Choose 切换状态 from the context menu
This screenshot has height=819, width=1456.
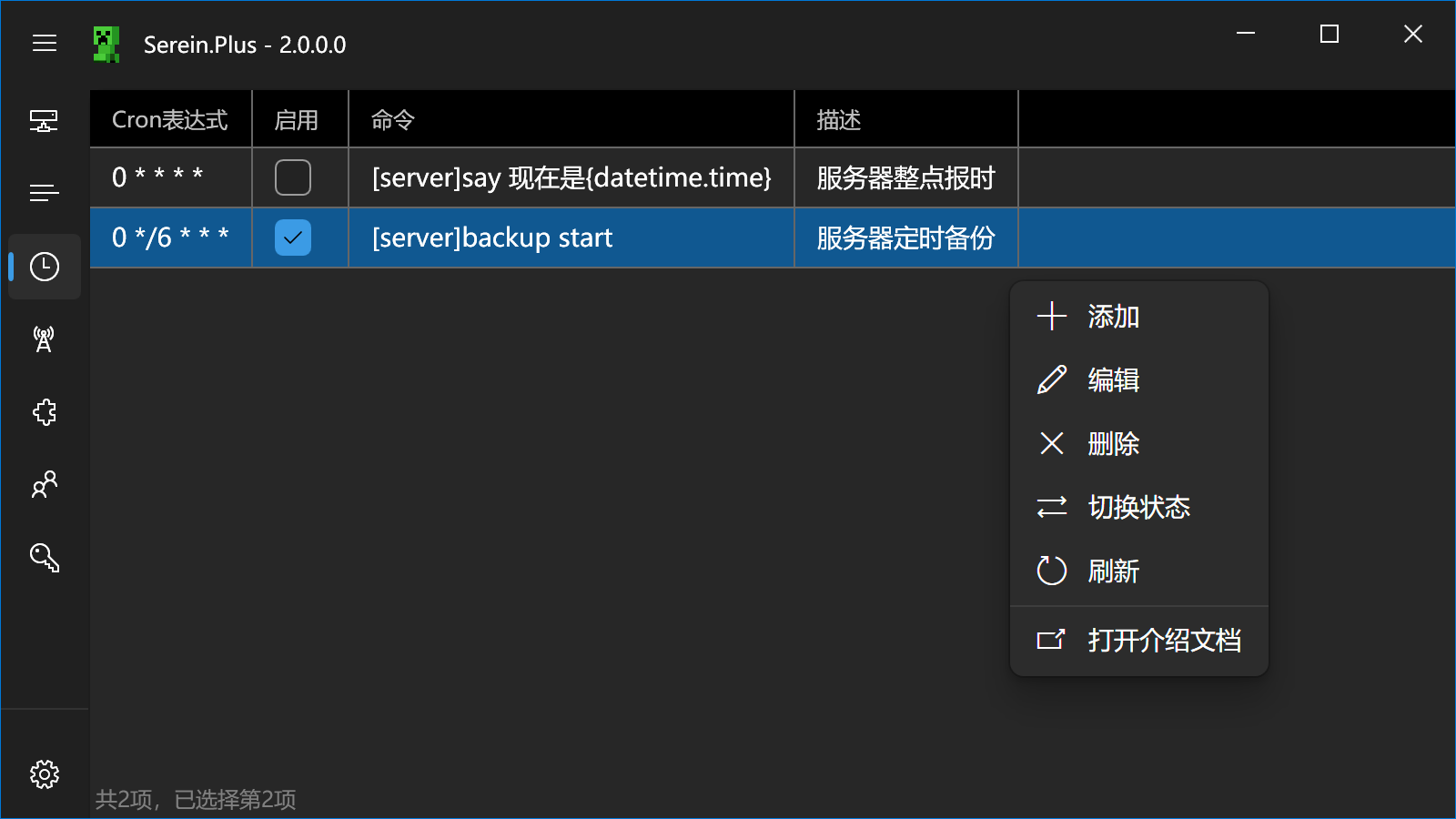click(1139, 508)
